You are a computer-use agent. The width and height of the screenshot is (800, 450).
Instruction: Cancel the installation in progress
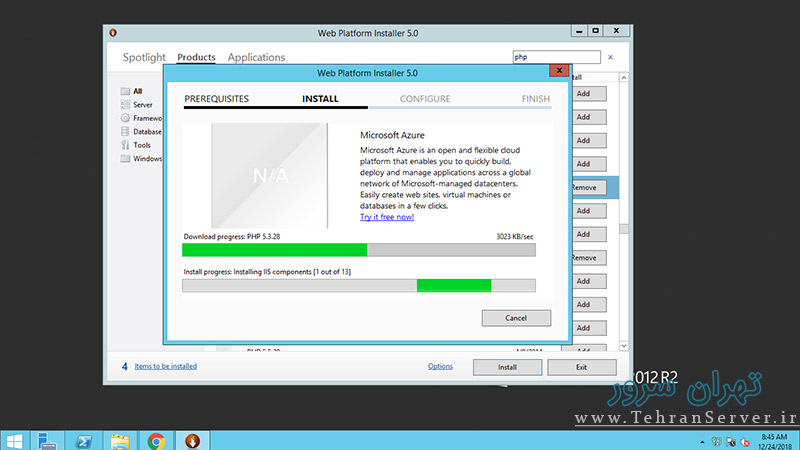click(516, 318)
